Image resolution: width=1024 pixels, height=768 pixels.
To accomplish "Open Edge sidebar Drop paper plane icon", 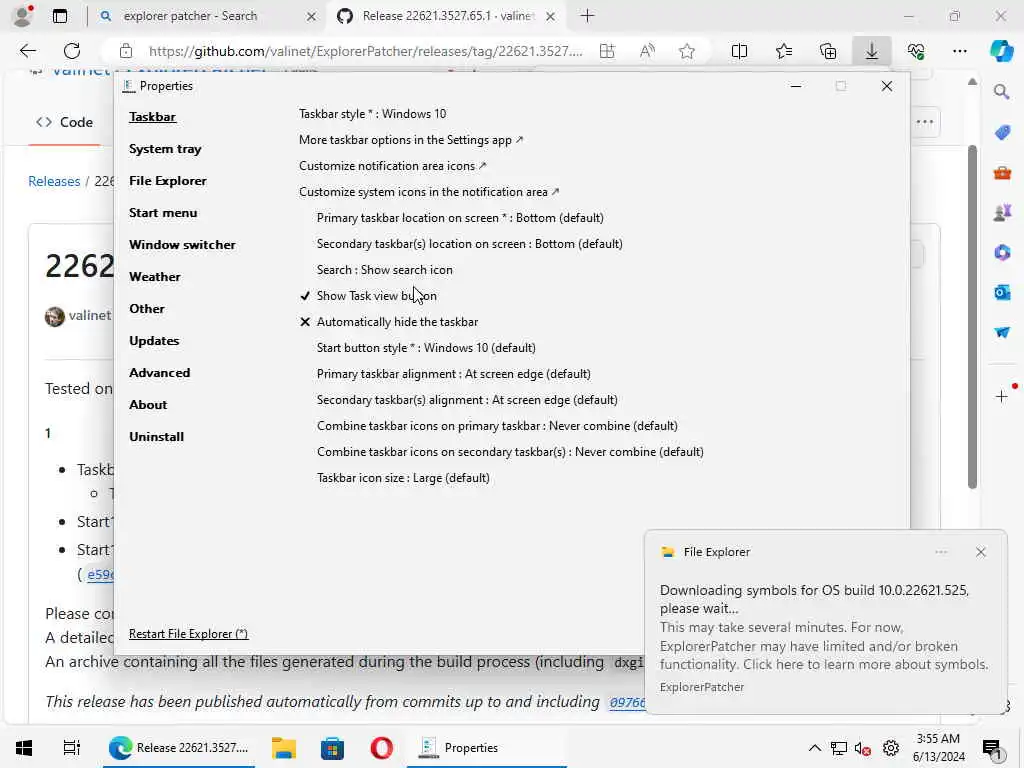I will point(1002,332).
